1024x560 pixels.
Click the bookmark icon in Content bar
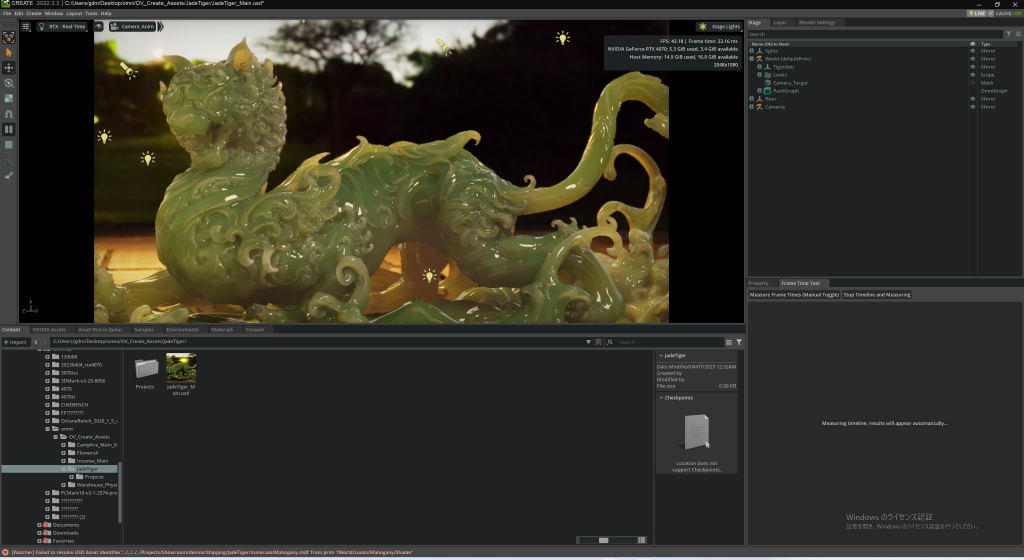pyautogui.click(x=598, y=342)
